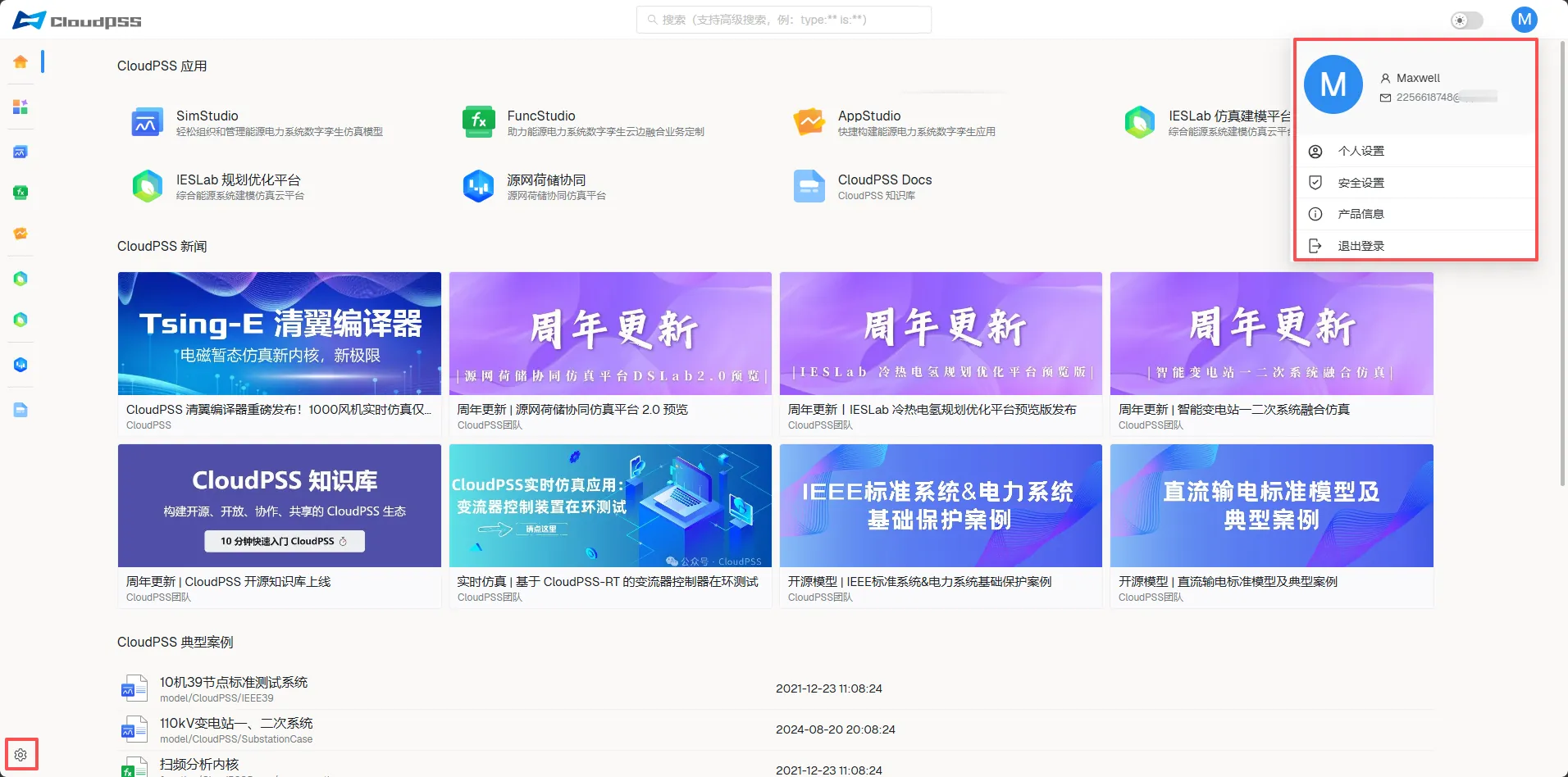Open the 直流输电标准模型及典型案例 news thumbnail
This screenshot has width=1568, height=777.
1272,506
